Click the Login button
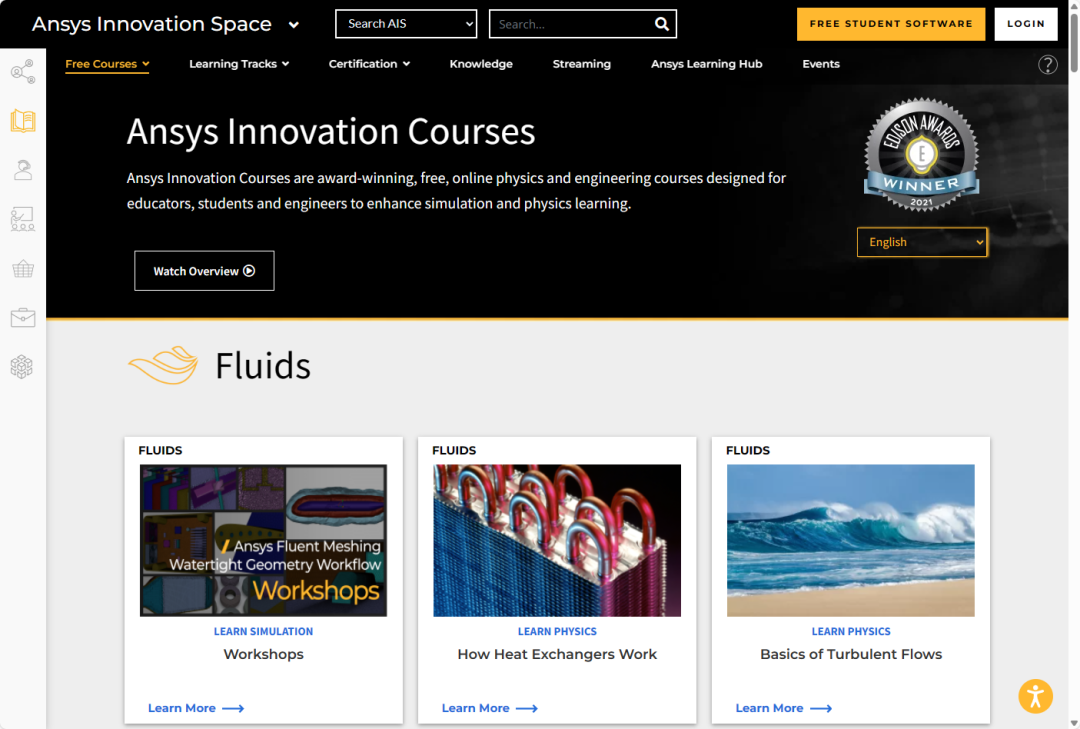 pyautogui.click(x=1026, y=24)
